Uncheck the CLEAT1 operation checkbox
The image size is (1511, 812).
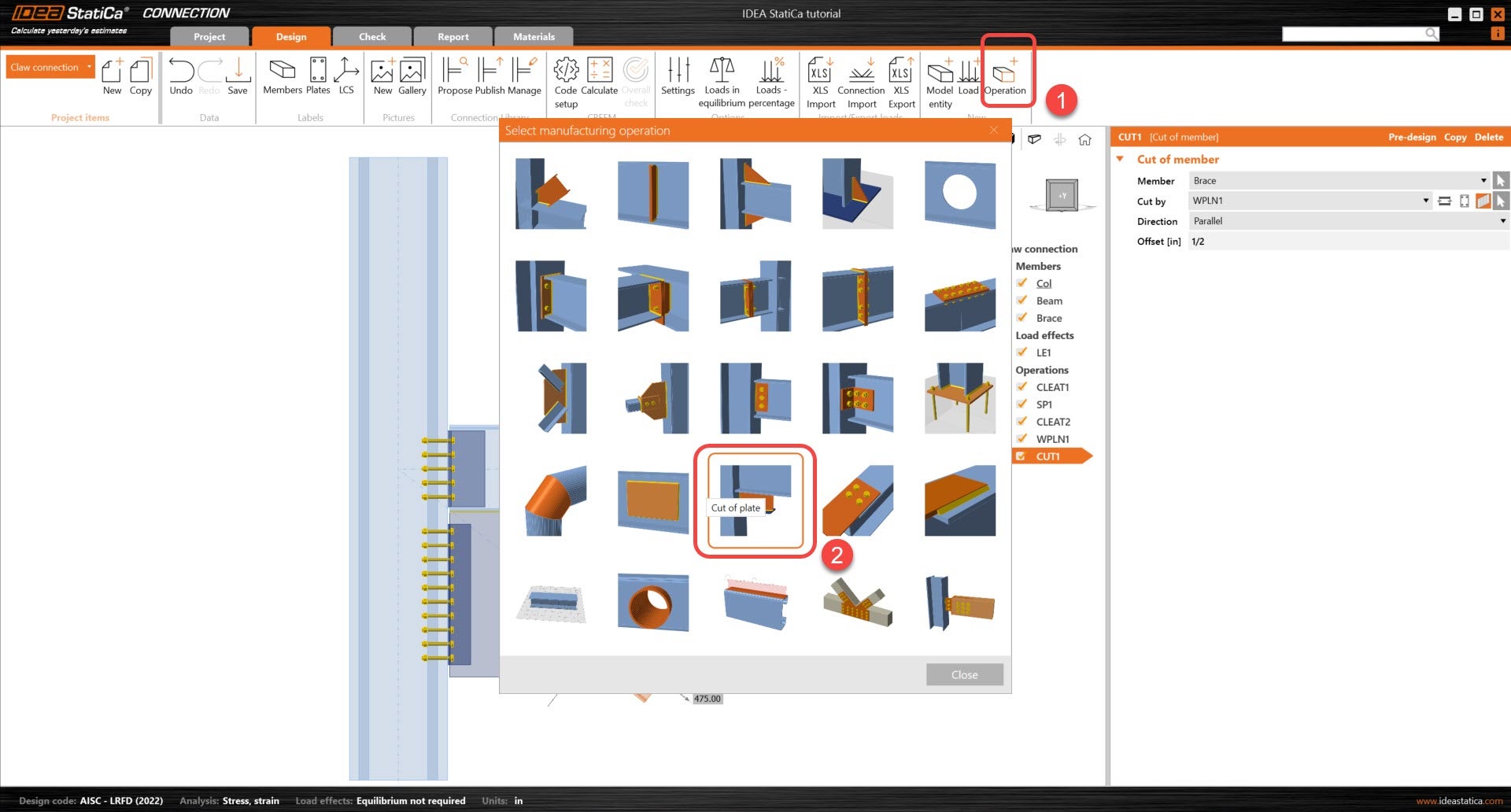tap(1021, 387)
